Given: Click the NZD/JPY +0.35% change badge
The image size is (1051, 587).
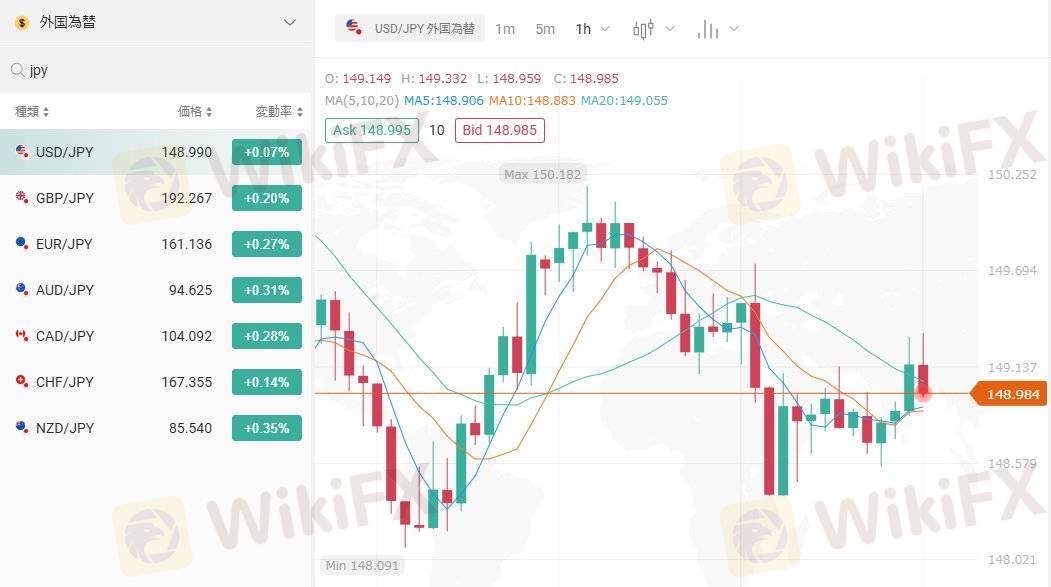Looking at the screenshot, I should click(266, 428).
